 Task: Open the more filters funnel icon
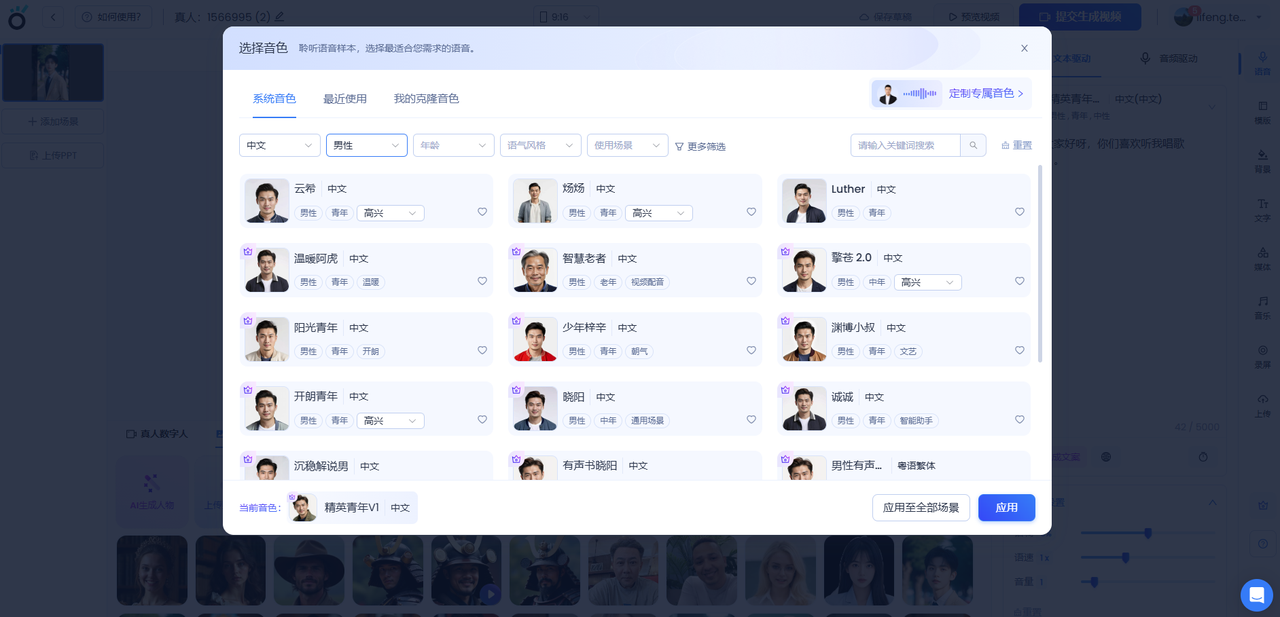(680, 147)
